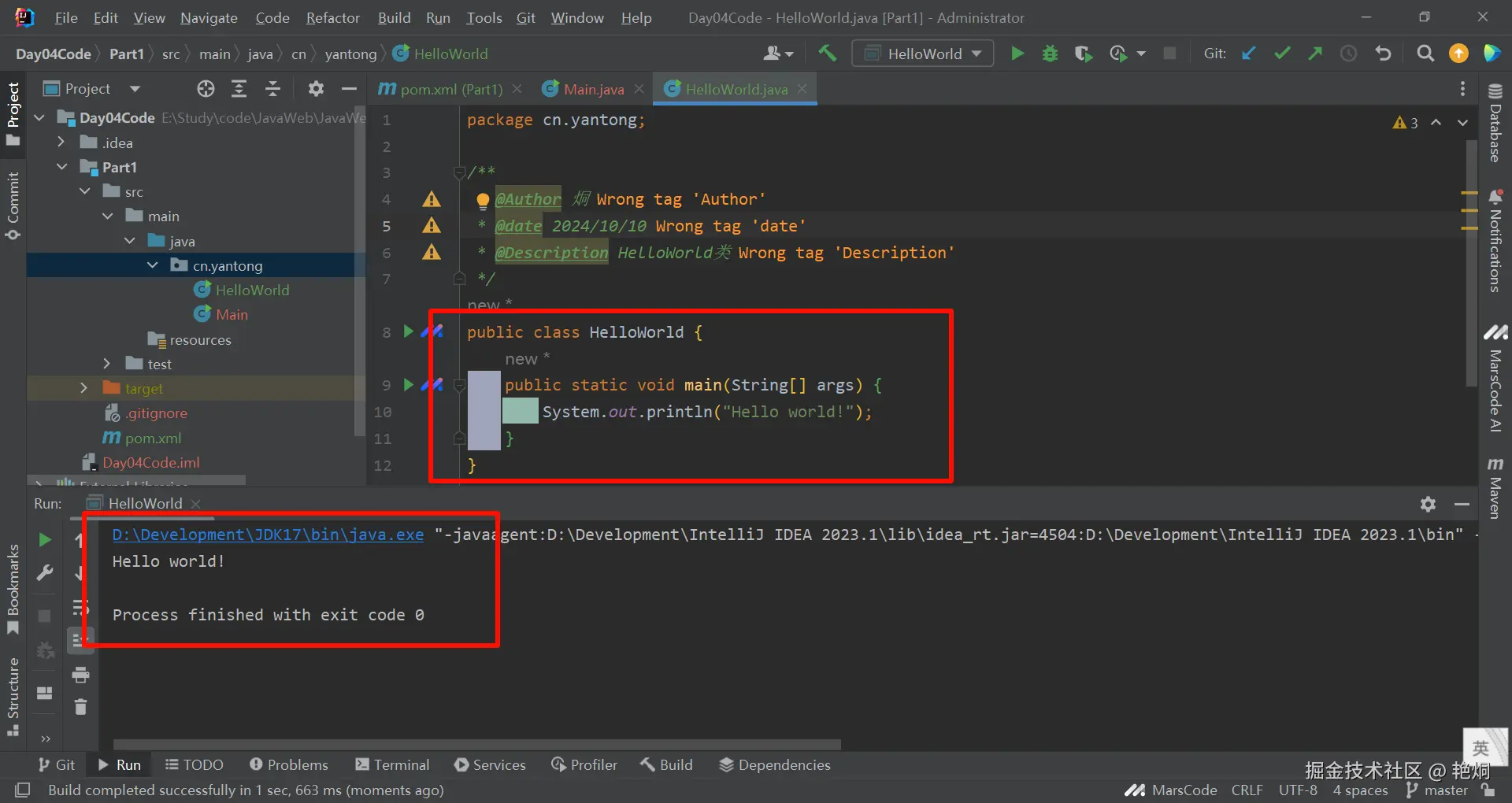The image size is (1512, 803).
Task: Click the warning icon on line 5
Action: [x=432, y=226]
